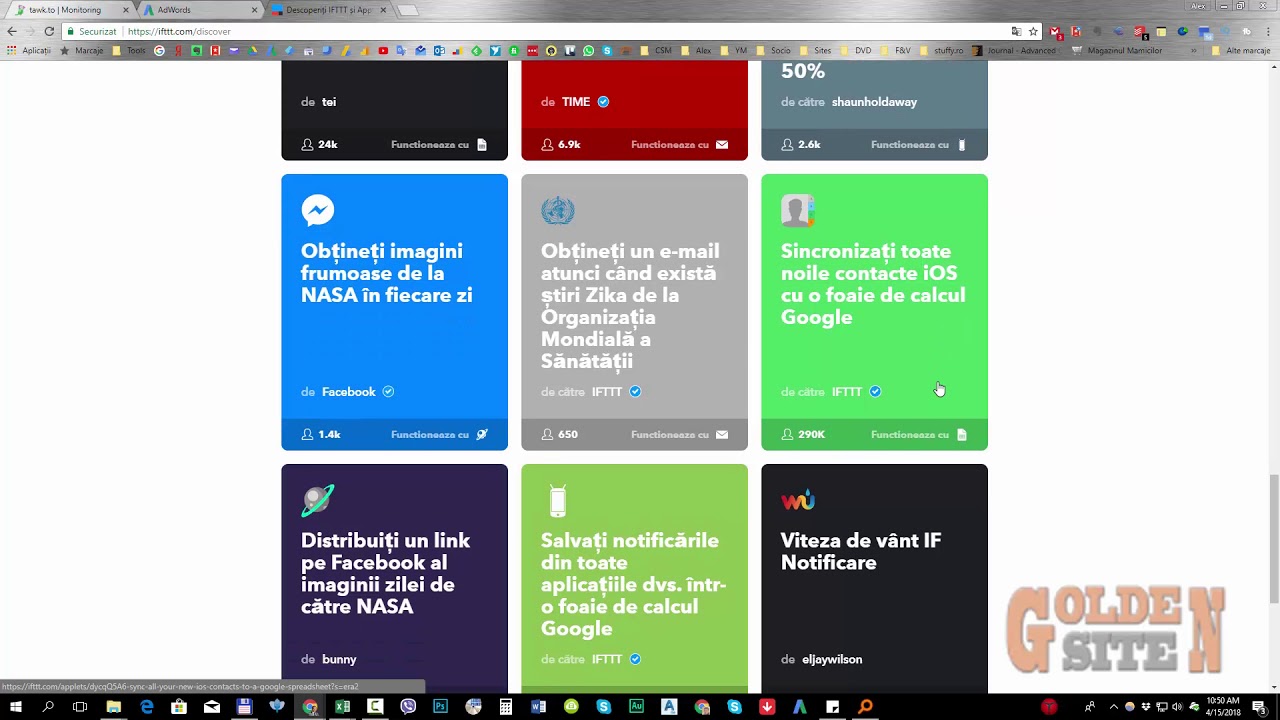The height and width of the screenshot is (720, 1280).
Task: Click the Facebook Messenger icon on the NASA card
Action: [317, 210]
